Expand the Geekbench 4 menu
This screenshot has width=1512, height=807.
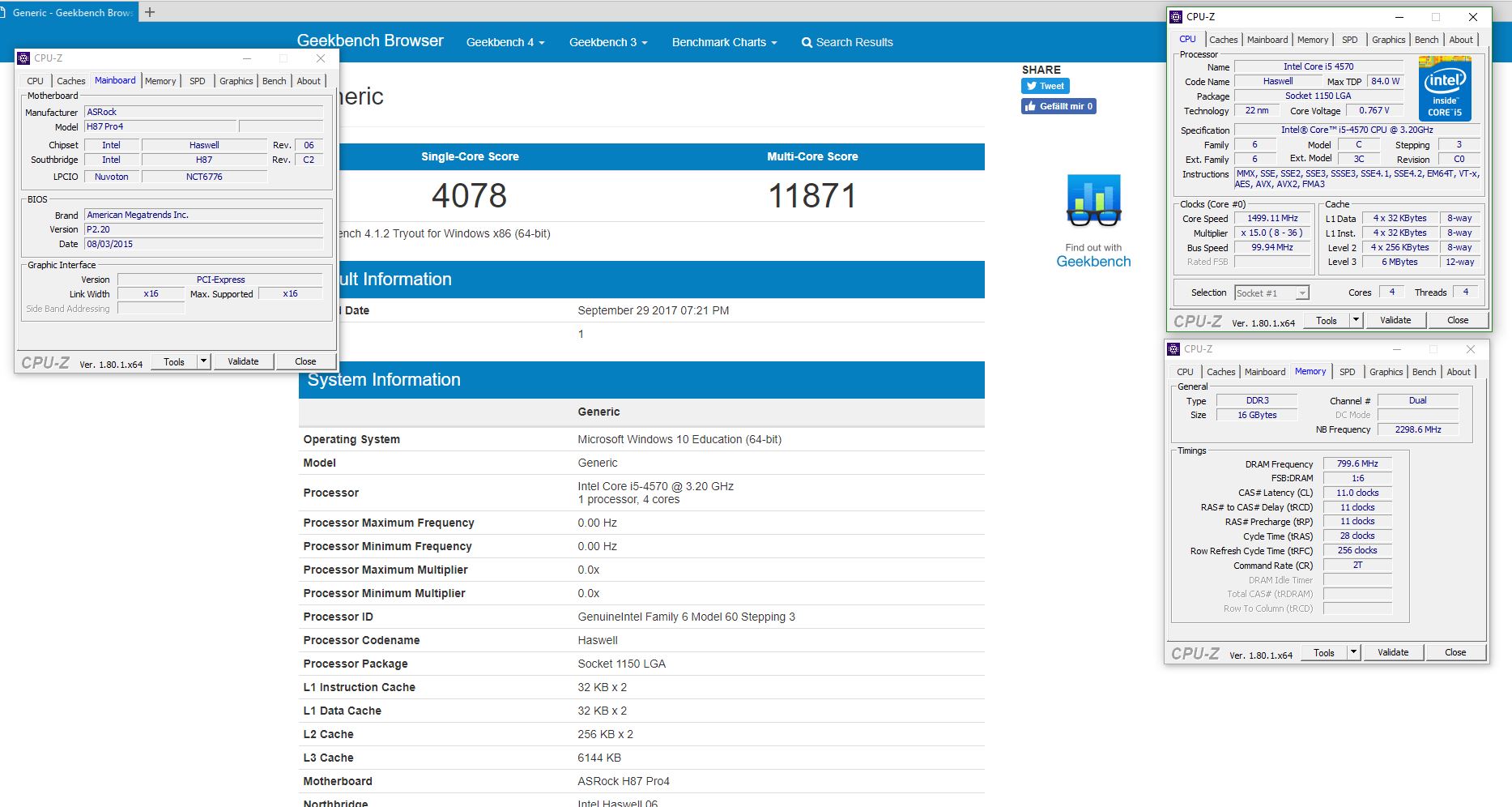[505, 42]
